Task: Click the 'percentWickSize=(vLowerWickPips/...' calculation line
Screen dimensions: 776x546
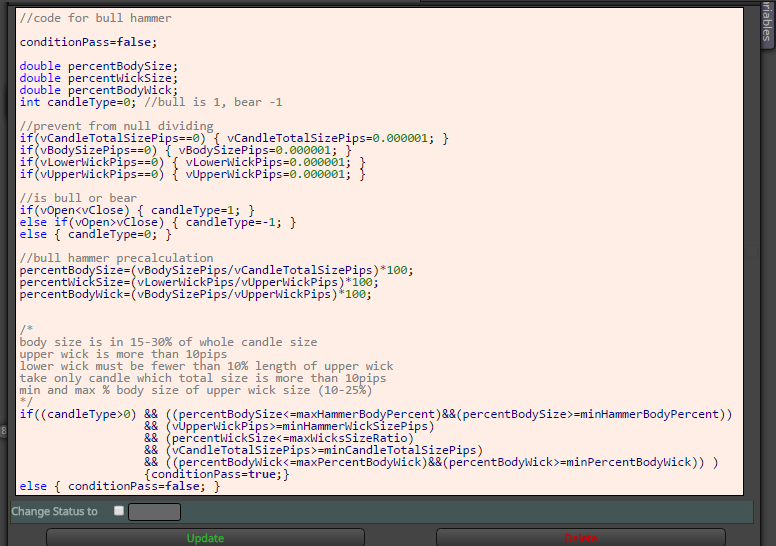Action: [199, 282]
